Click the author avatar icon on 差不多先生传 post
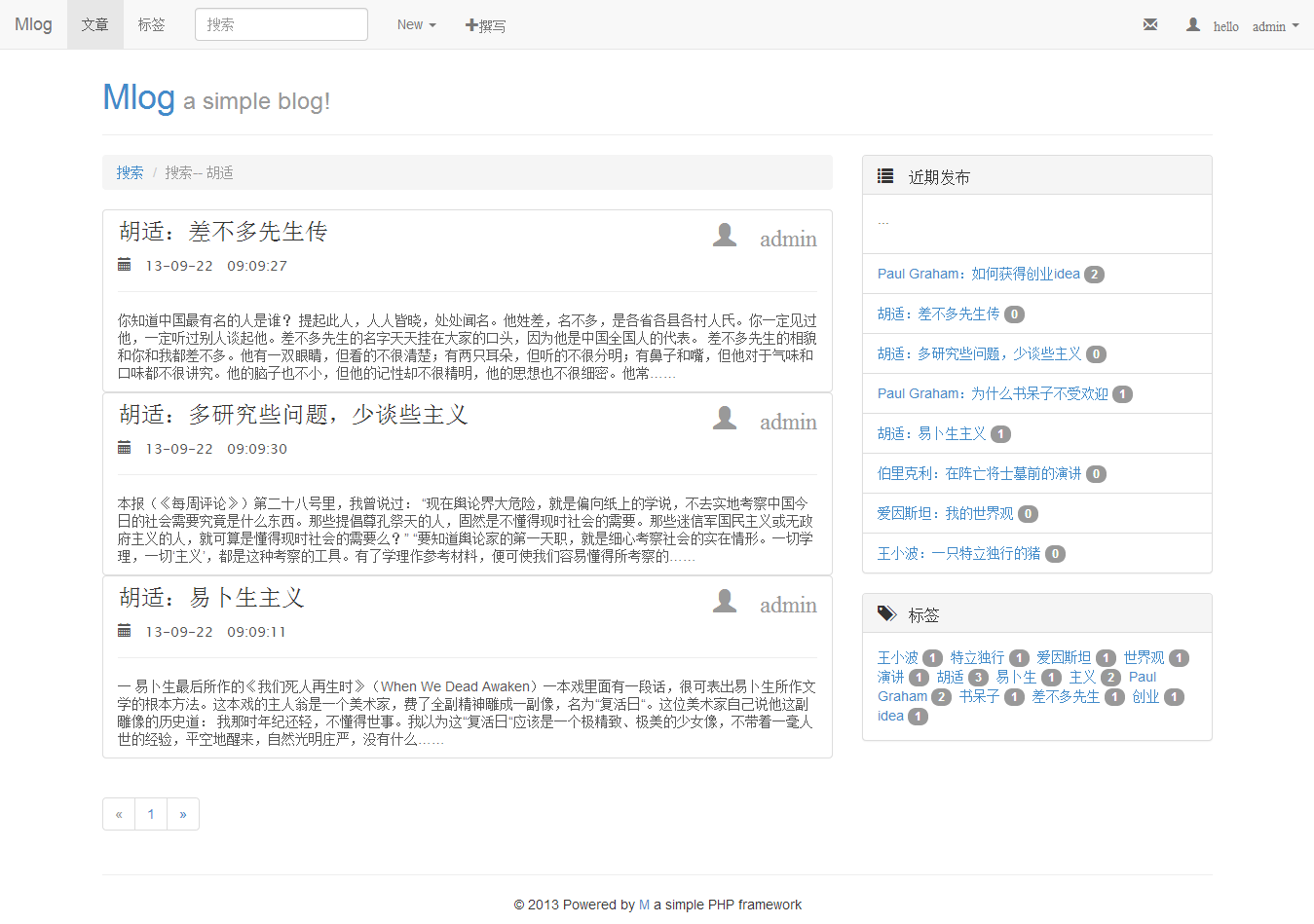1314x924 pixels. point(725,235)
